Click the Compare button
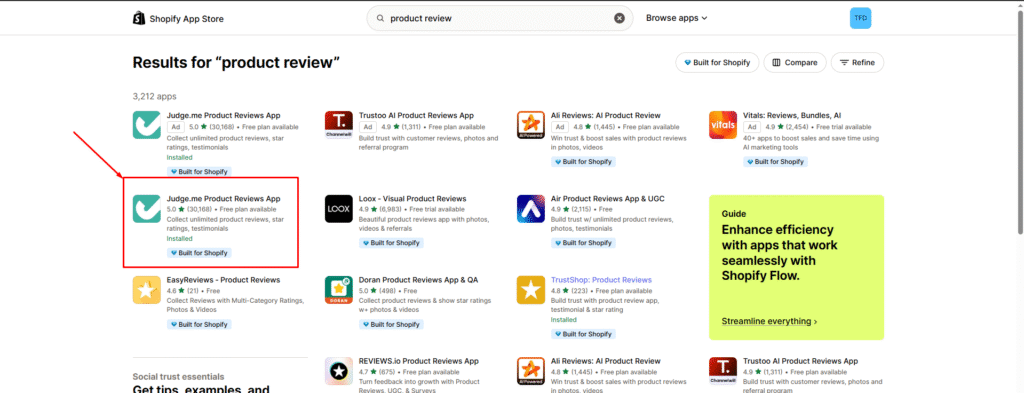This screenshot has height=393, width=1024. click(x=795, y=63)
